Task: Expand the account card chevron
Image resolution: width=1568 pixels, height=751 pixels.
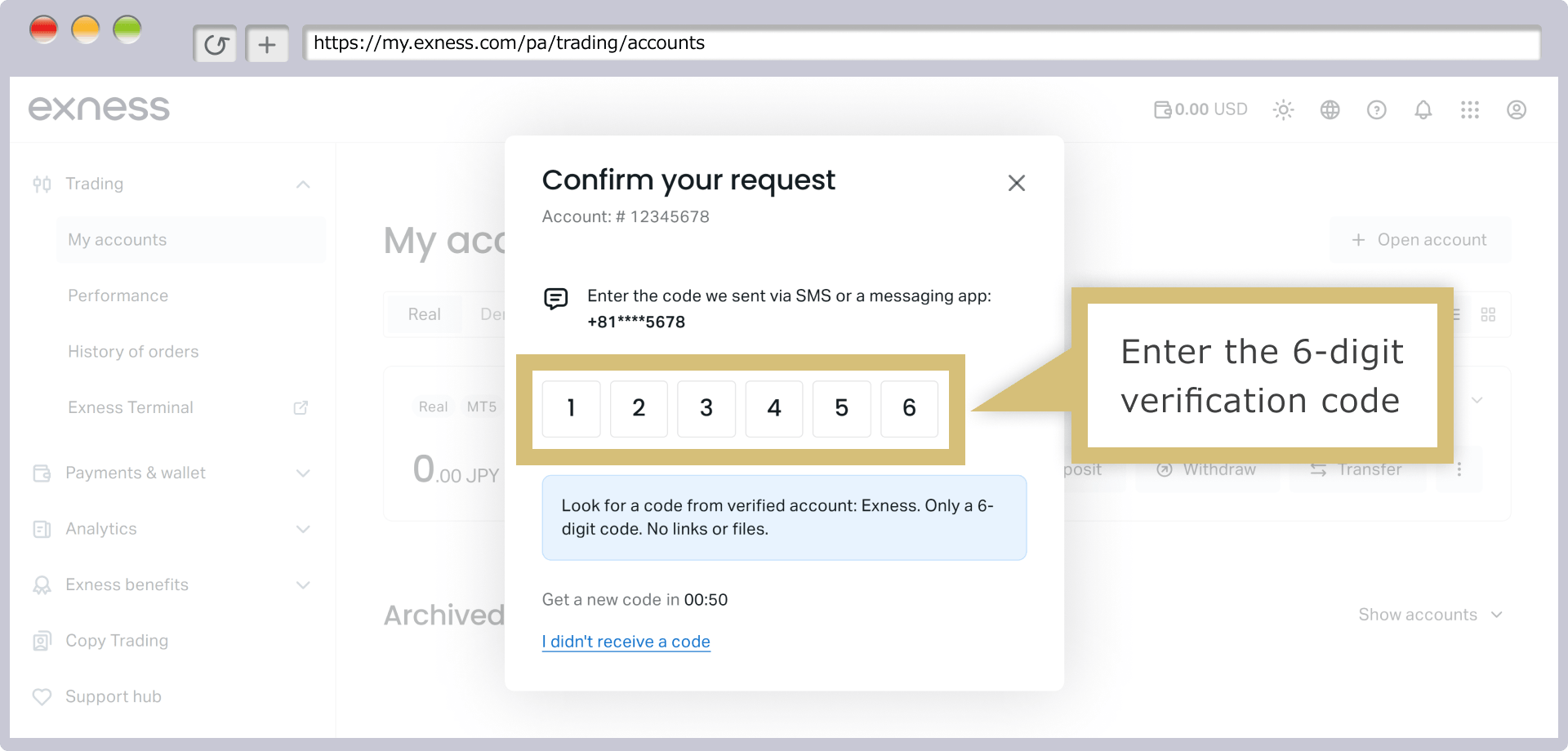Action: (1477, 401)
